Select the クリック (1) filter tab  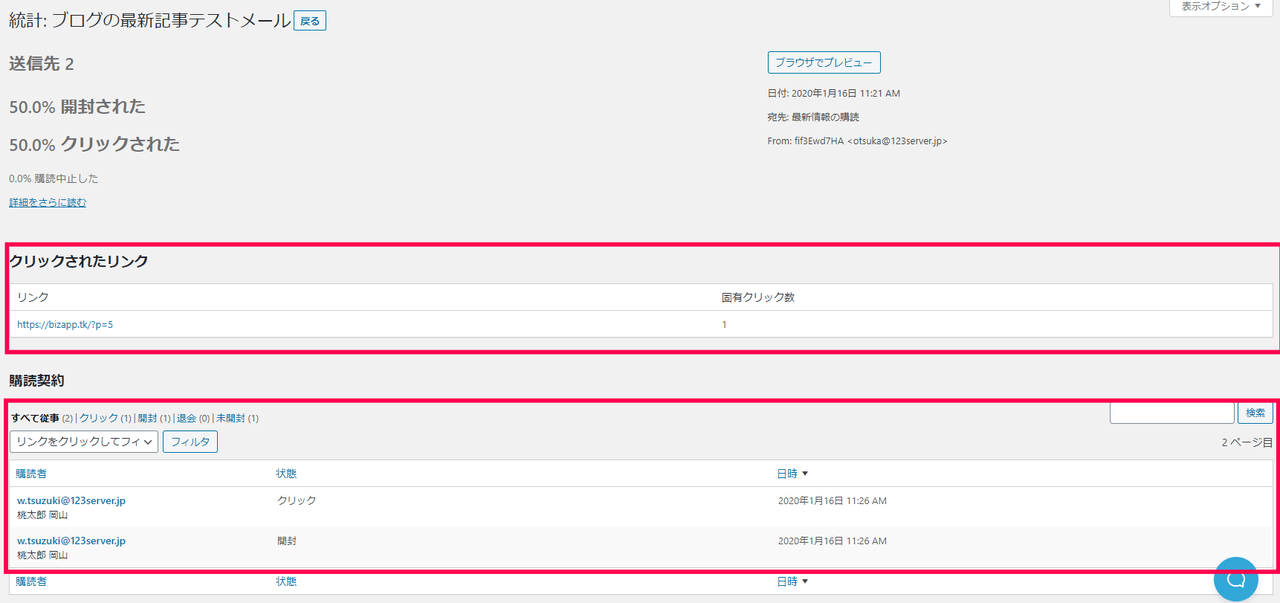click(x=105, y=418)
